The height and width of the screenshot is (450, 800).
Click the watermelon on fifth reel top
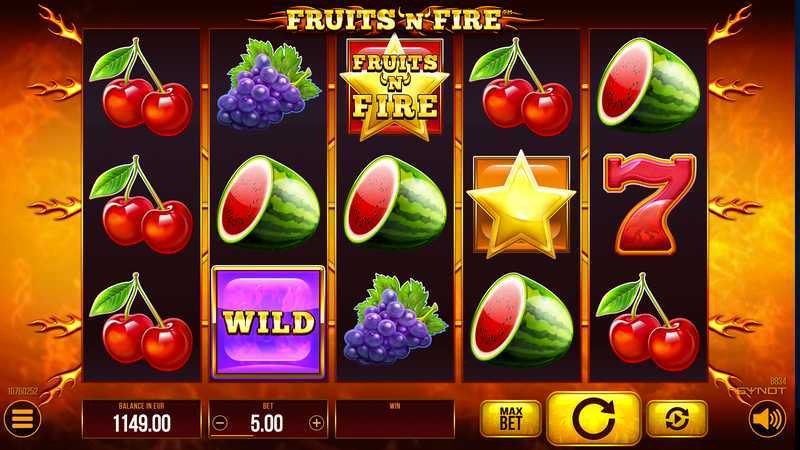[648, 85]
